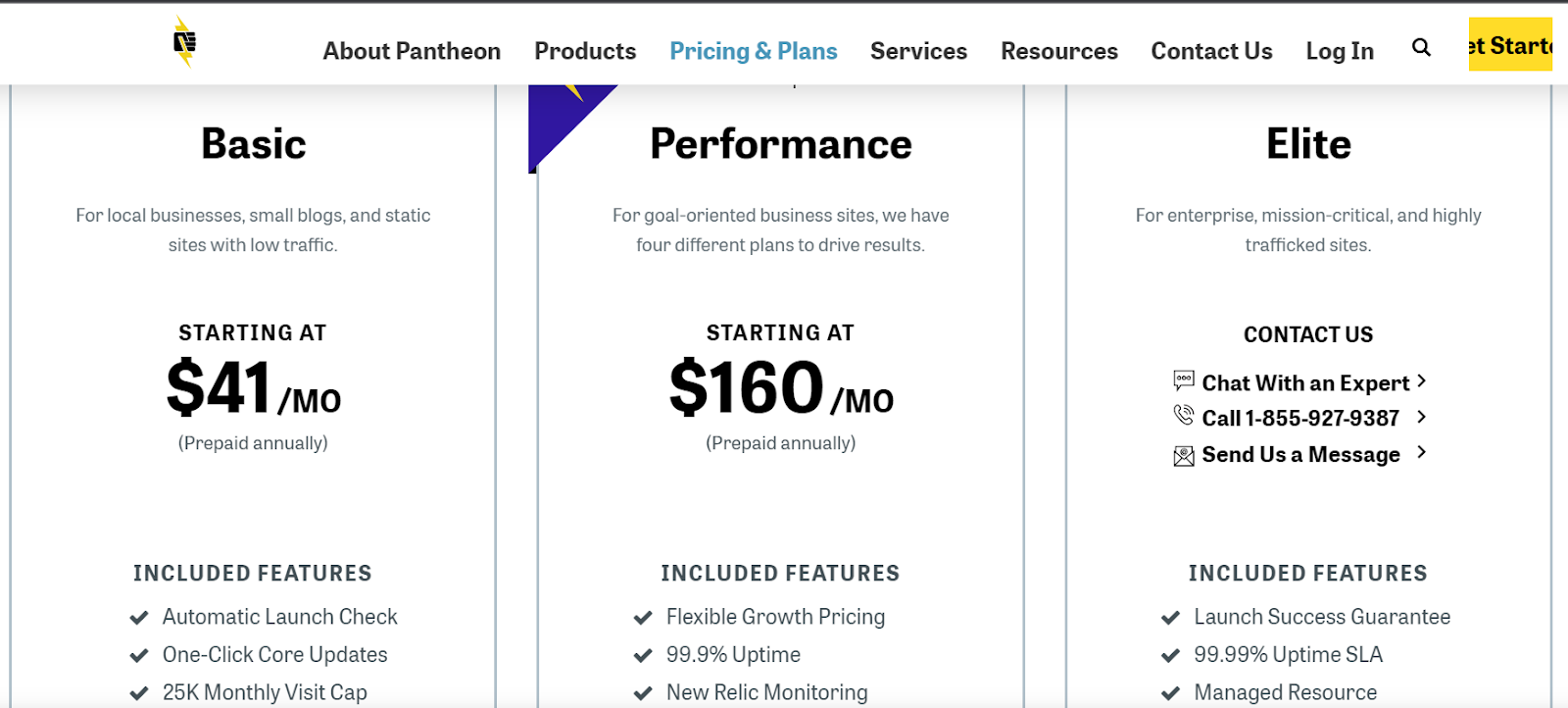The image size is (1568, 708).
Task: Click the blue corner ribbon on Performance
Action: pos(559,118)
